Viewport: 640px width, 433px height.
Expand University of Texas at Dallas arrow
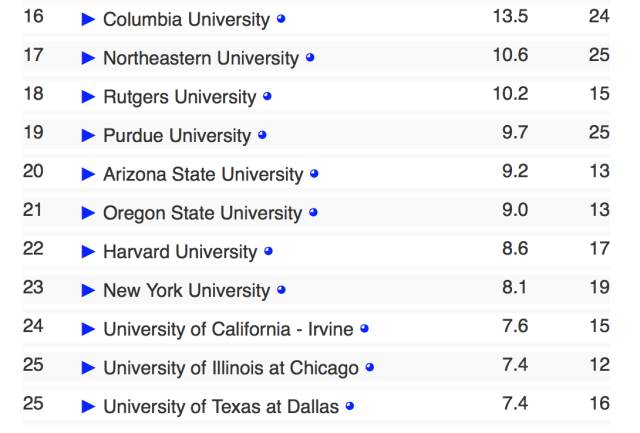pyautogui.click(x=88, y=407)
